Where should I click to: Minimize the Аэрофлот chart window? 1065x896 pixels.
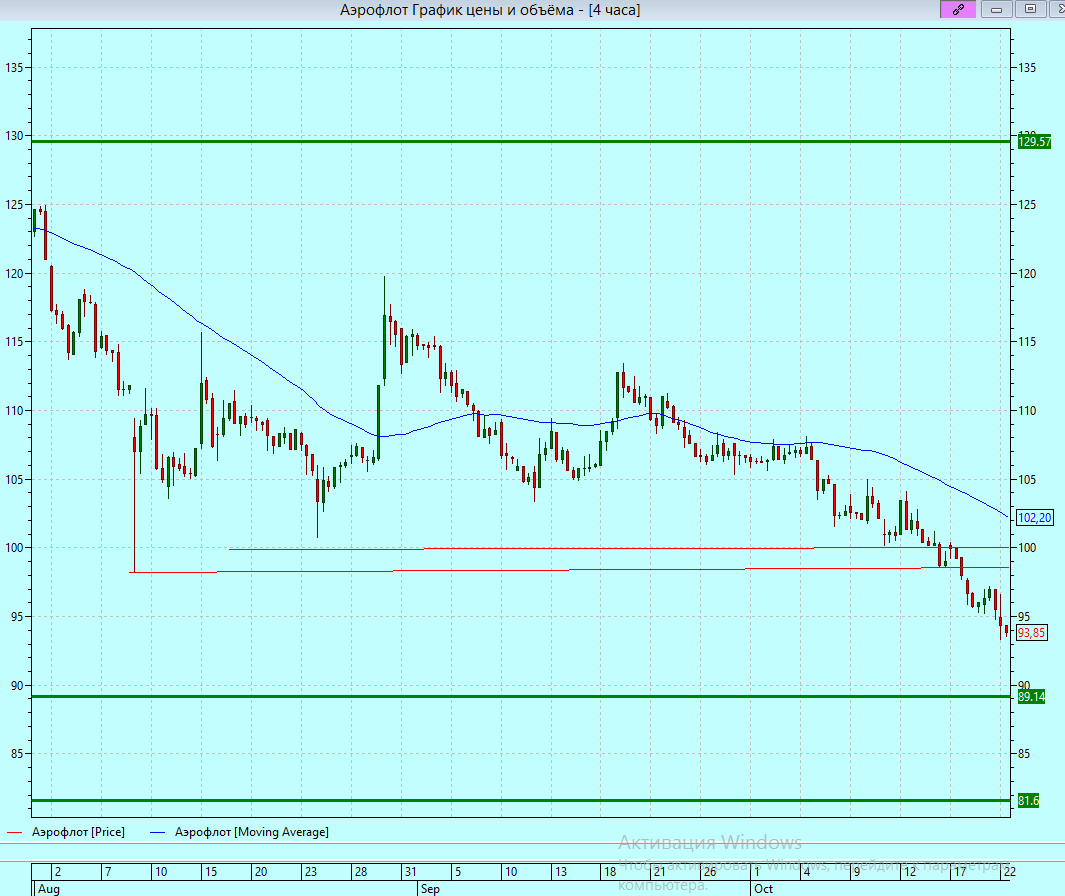(996, 10)
